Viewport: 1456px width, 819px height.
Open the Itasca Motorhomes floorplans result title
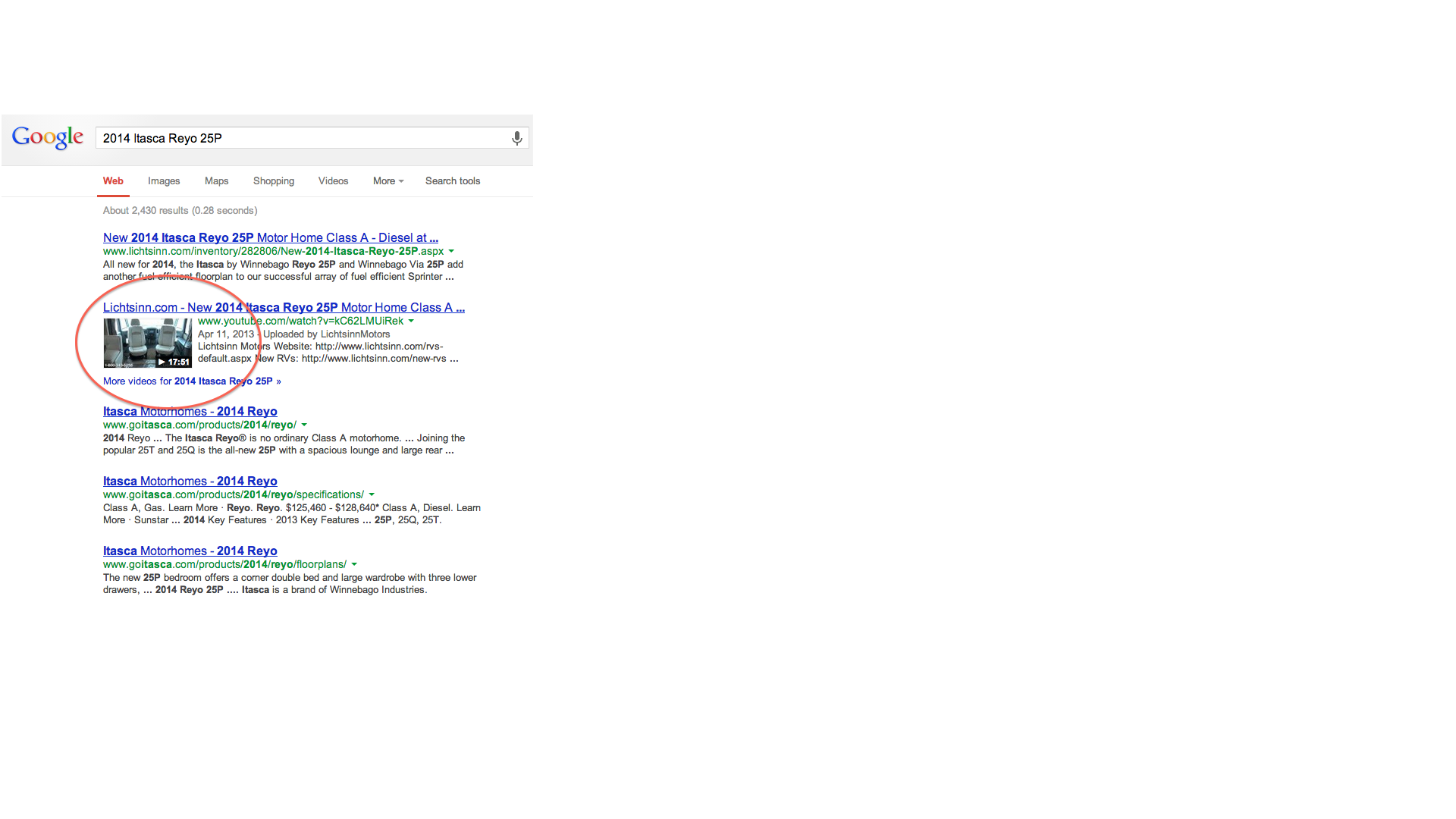pos(190,551)
